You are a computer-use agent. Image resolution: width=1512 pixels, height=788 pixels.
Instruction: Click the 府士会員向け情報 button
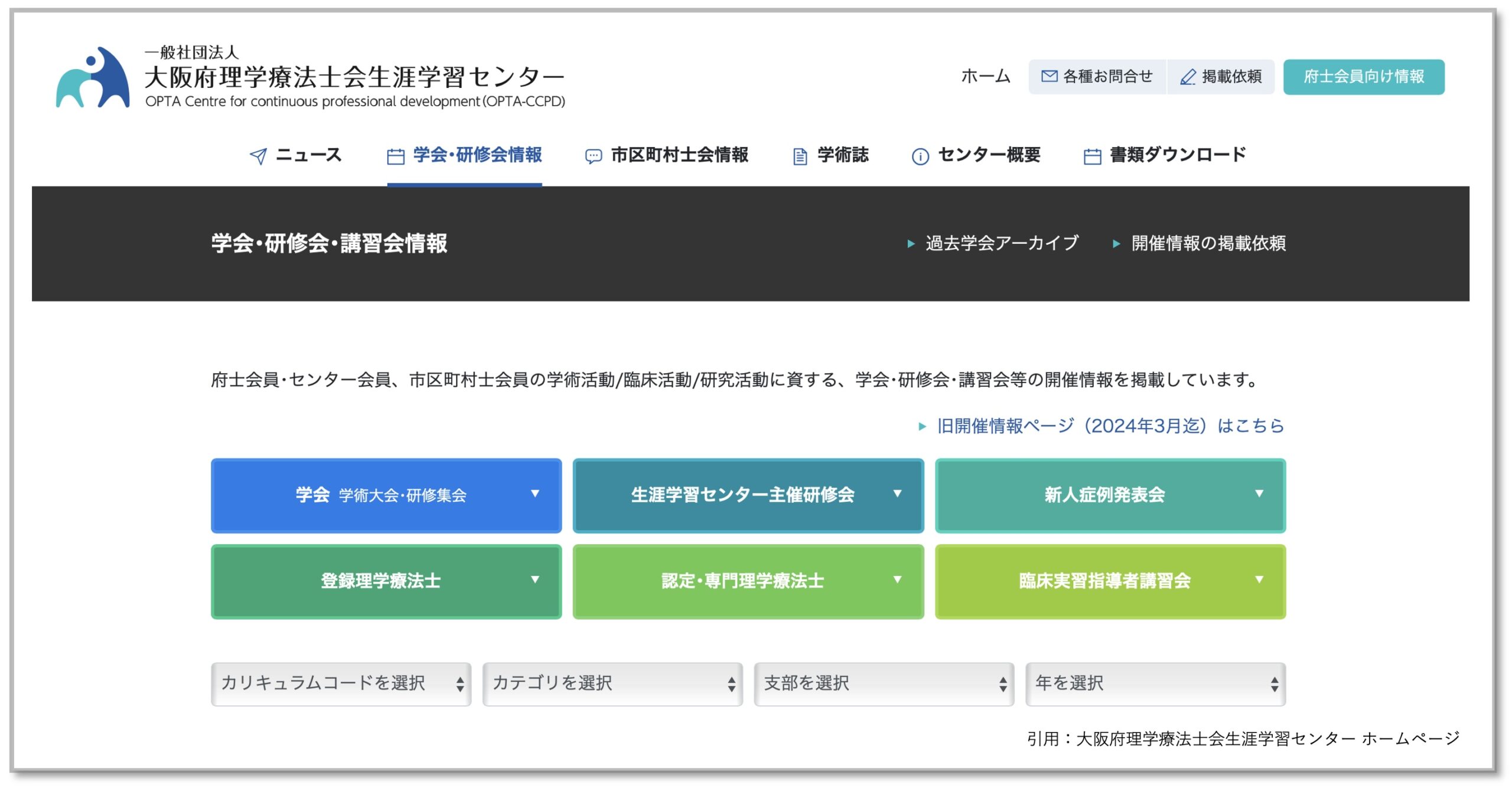(x=1363, y=77)
